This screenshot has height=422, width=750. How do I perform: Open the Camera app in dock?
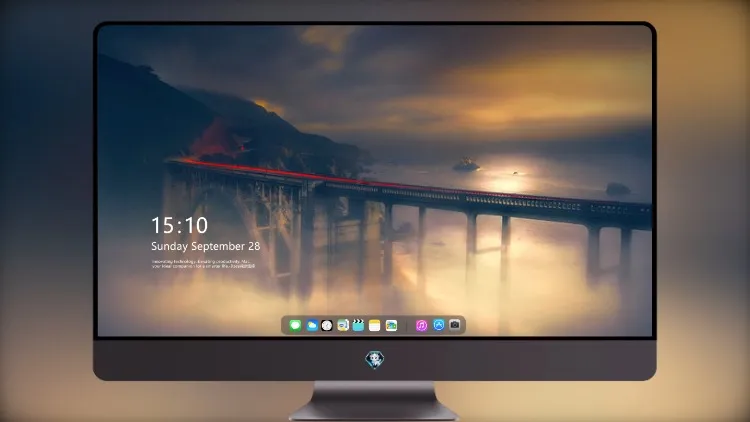click(x=455, y=325)
